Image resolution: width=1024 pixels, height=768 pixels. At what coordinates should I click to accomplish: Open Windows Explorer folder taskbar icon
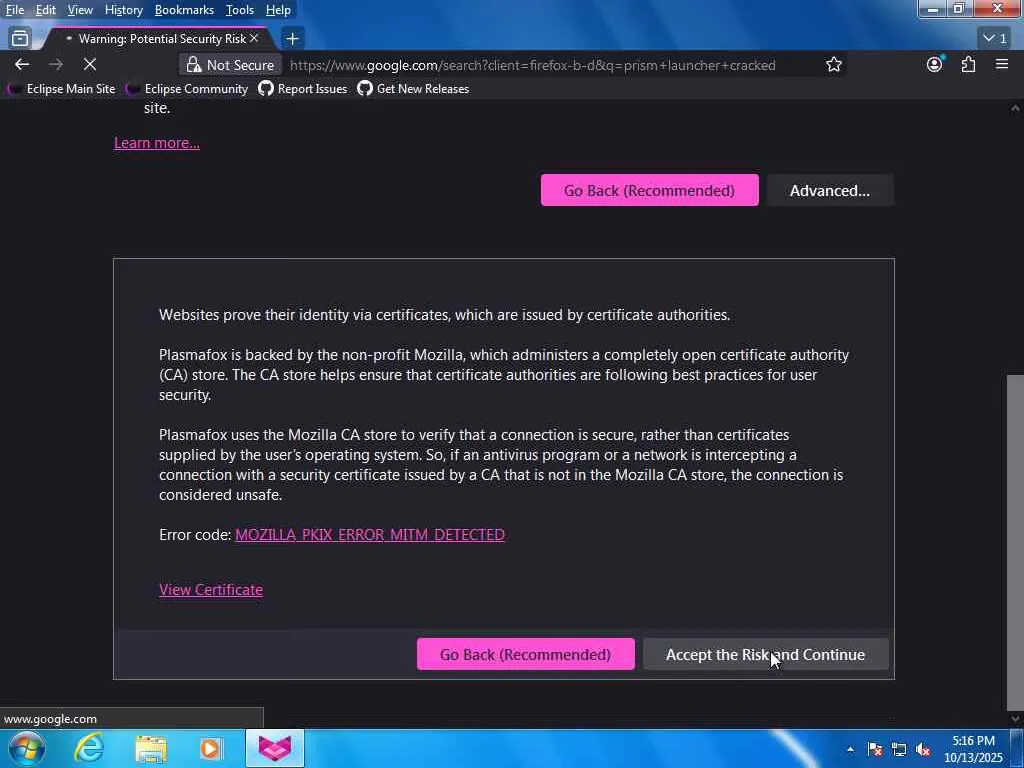(x=151, y=748)
